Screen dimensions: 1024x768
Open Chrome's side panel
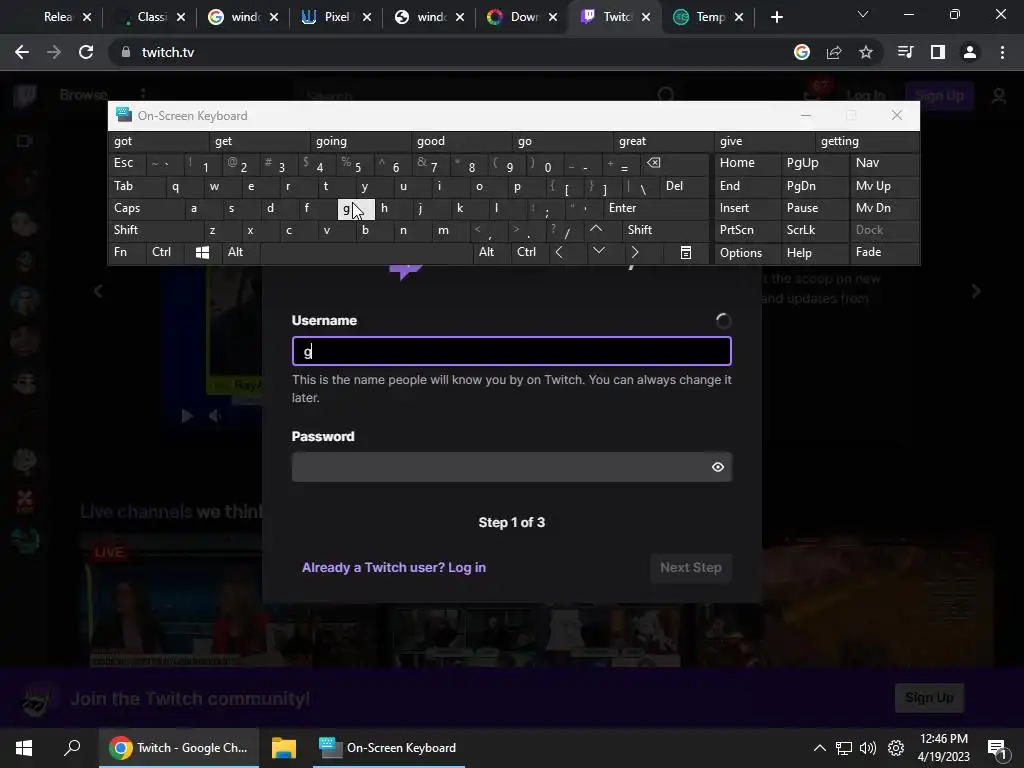[938, 52]
